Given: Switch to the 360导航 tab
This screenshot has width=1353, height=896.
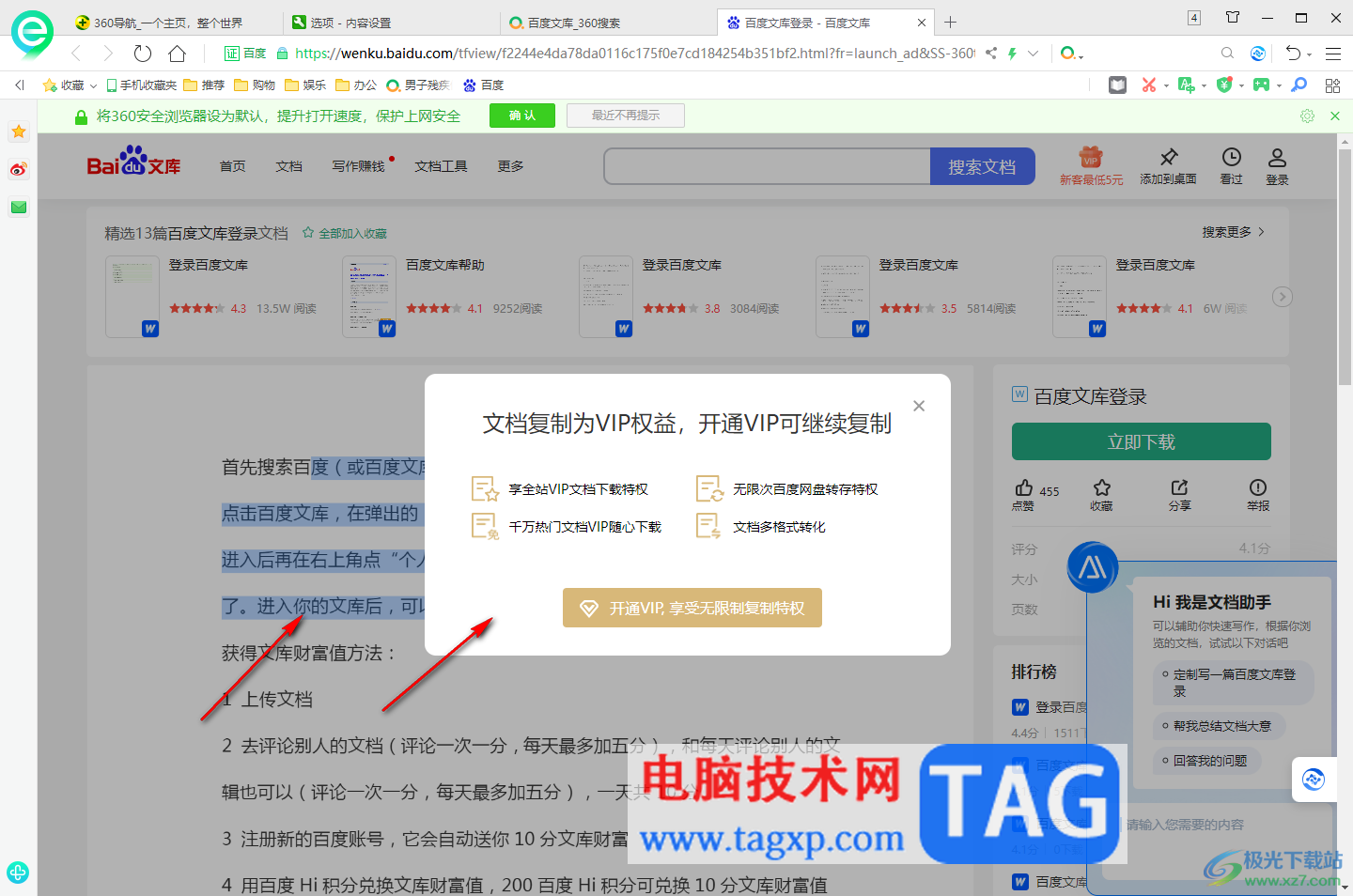Looking at the screenshot, I should (x=168, y=23).
